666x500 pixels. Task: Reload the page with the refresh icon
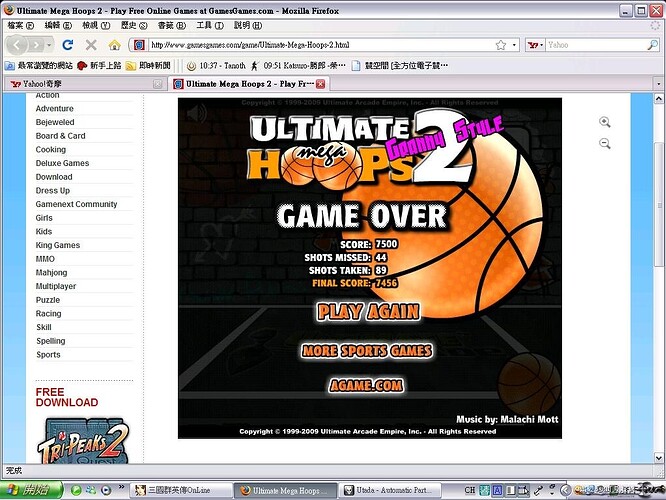coord(68,45)
